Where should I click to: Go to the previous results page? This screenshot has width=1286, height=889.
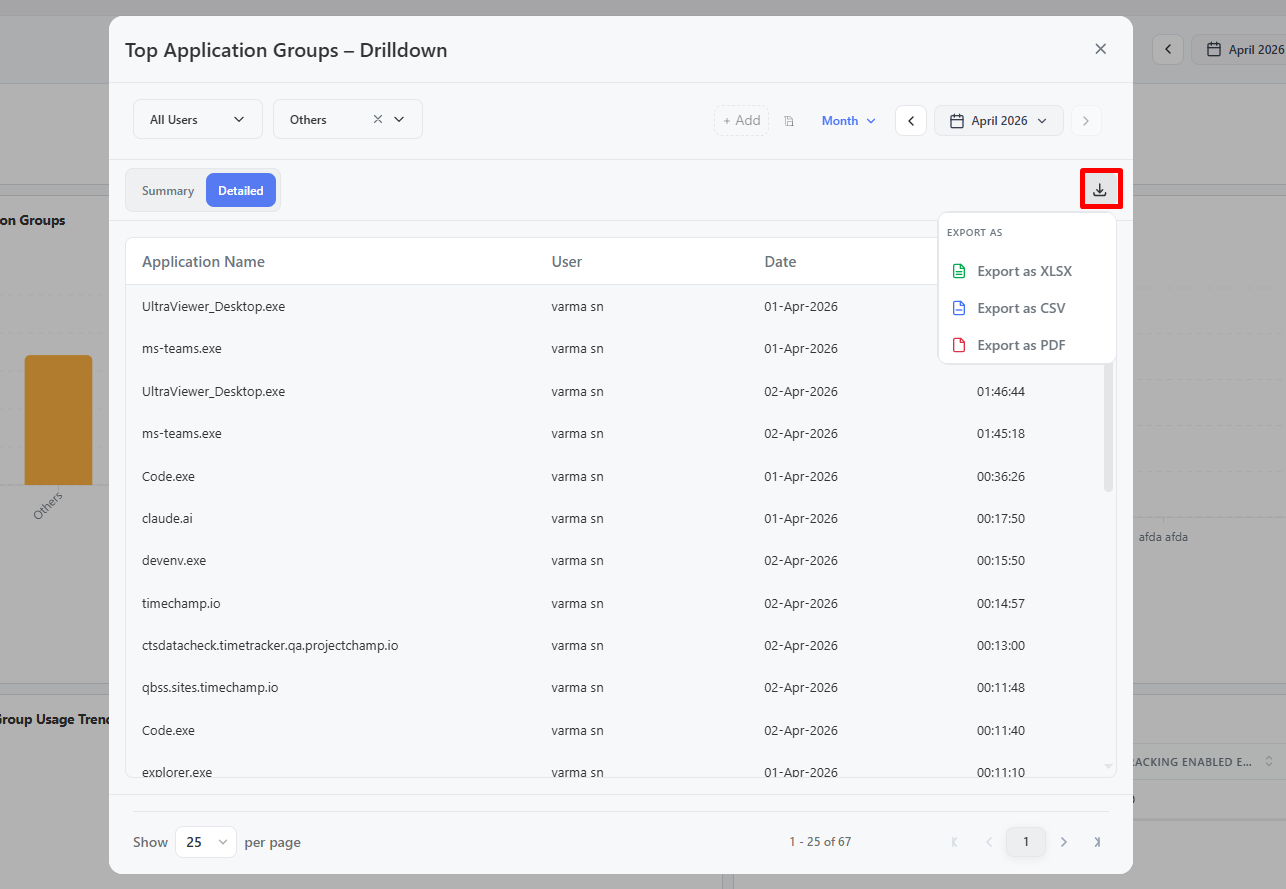989,842
